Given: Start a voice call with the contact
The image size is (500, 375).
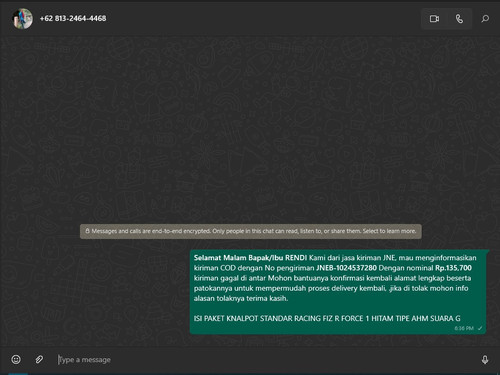Looking at the screenshot, I should (x=459, y=19).
